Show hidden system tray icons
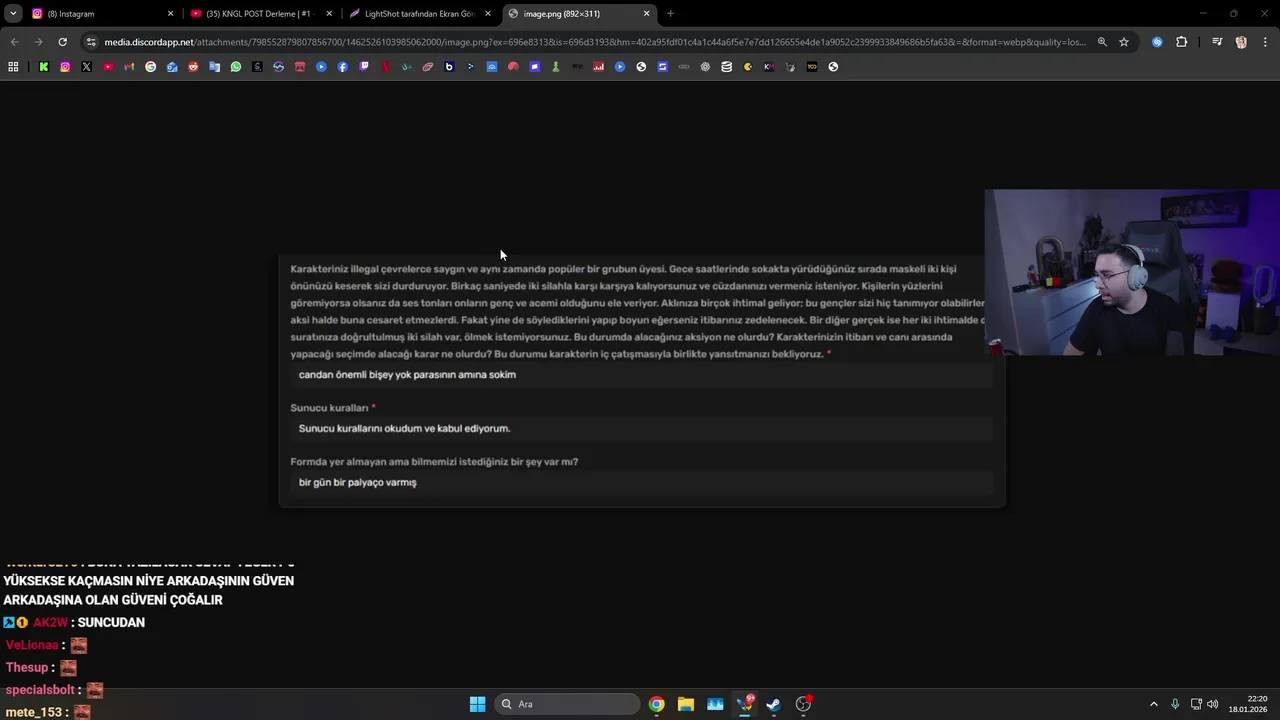This screenshot has height=720, width=1280. click(1153, 704)
